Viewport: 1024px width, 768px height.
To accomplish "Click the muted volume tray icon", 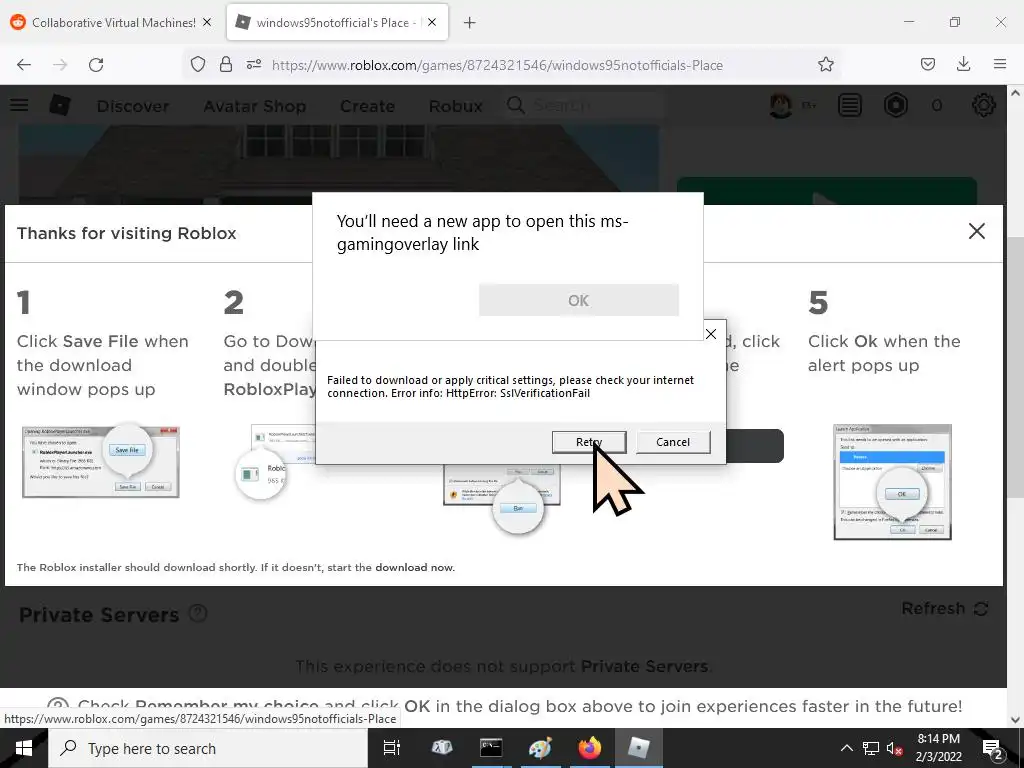I will pos(894,748).
